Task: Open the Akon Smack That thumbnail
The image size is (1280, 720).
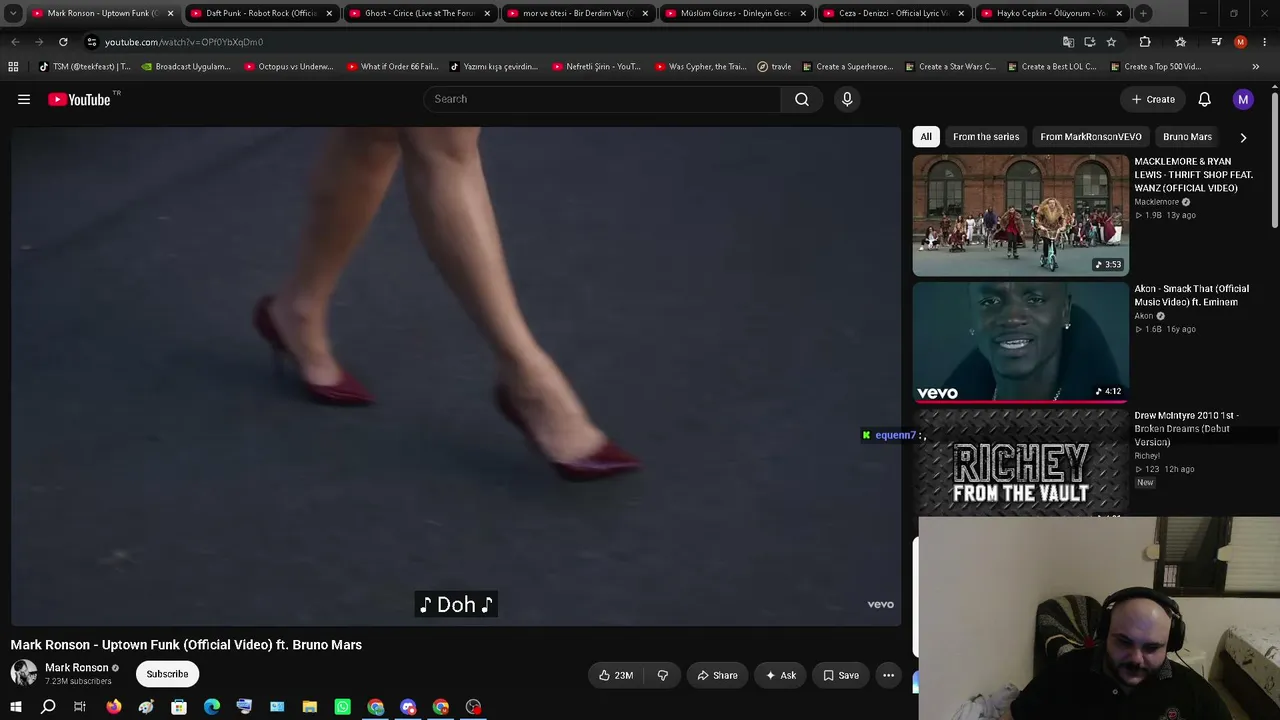Action: (1020, 342)
